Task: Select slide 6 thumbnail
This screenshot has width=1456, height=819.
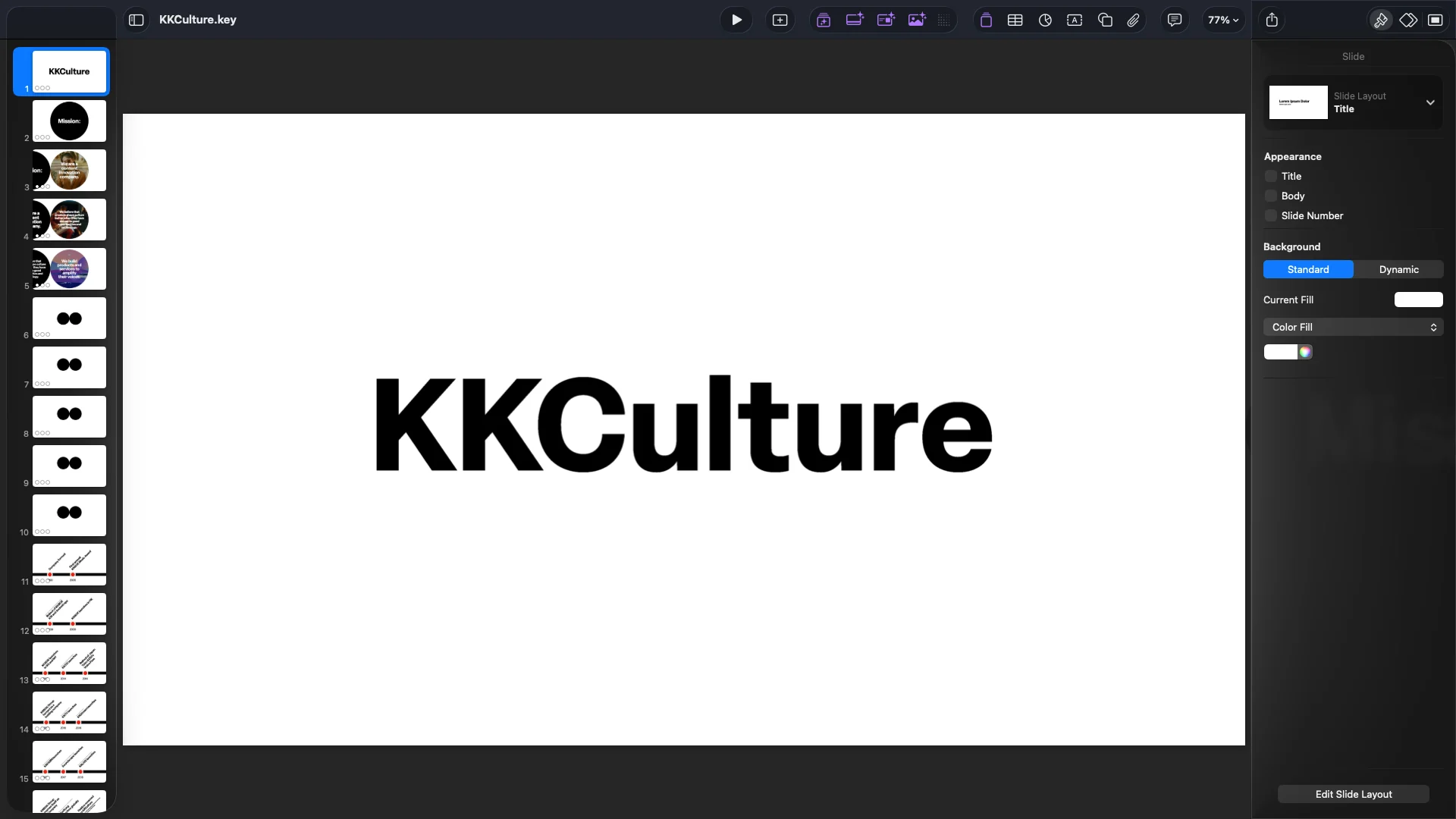Action: (x=69, y=318)
